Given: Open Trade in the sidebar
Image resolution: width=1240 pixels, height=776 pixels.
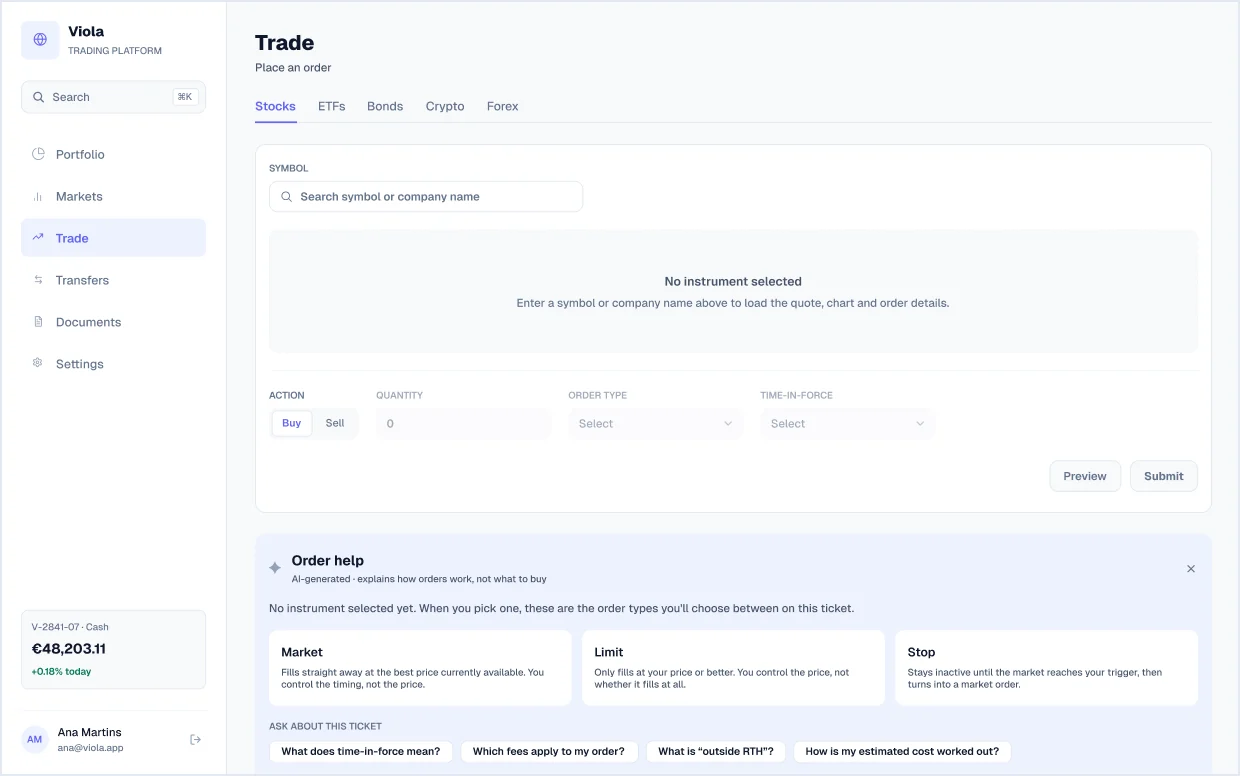Looking at the screenshot, I should [113, 238].
